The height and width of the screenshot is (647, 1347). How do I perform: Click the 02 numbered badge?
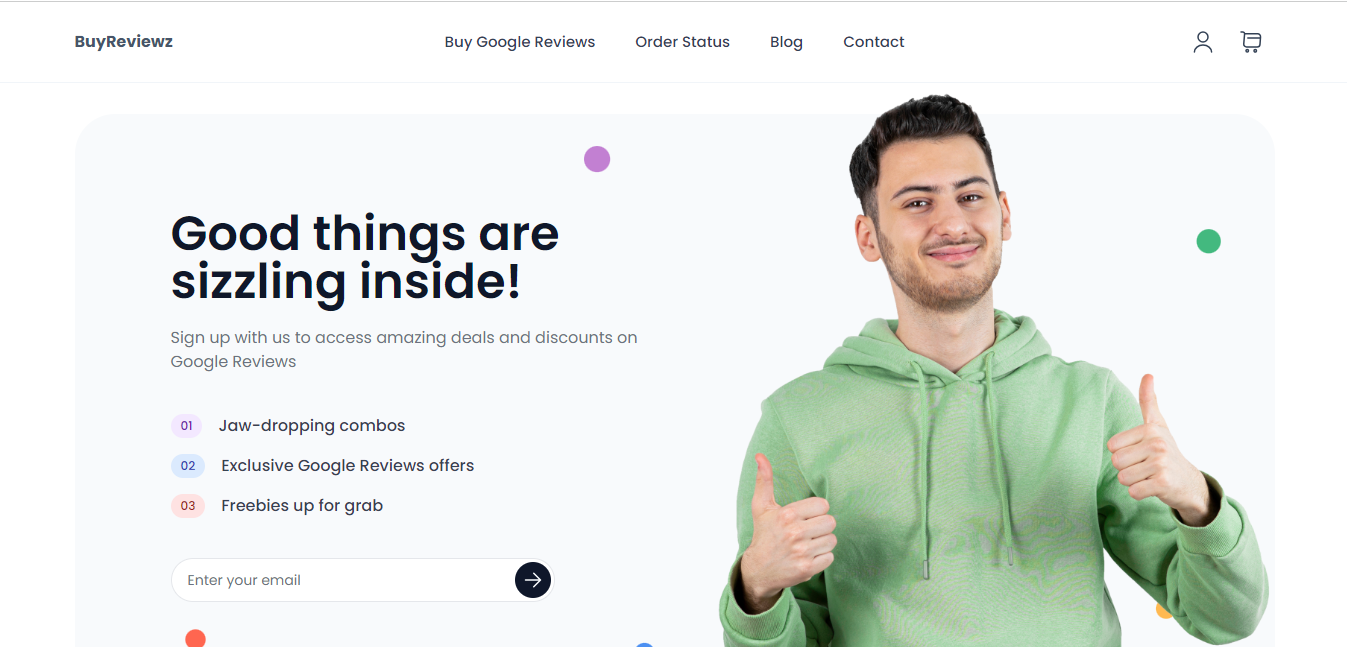coord(188,466)
